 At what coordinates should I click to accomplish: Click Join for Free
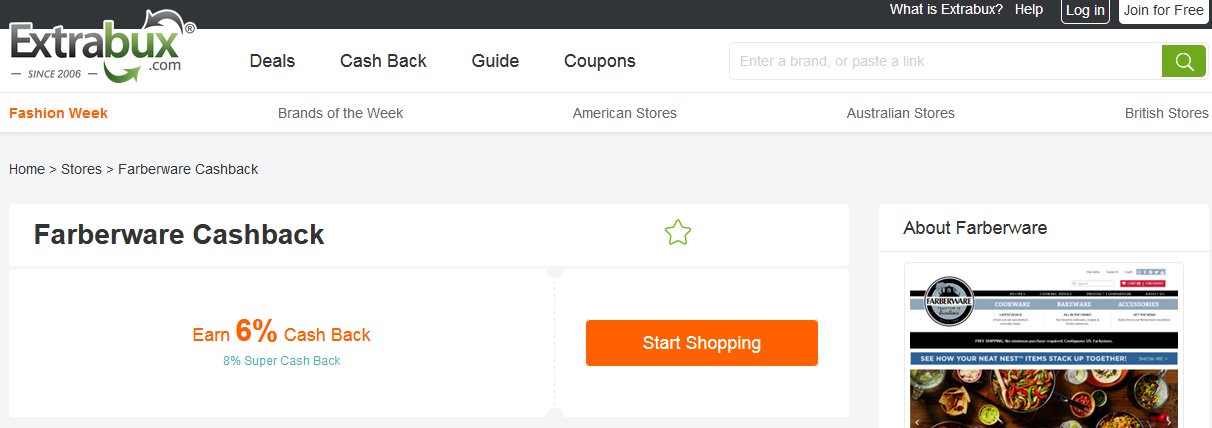tap(1163, 11)
